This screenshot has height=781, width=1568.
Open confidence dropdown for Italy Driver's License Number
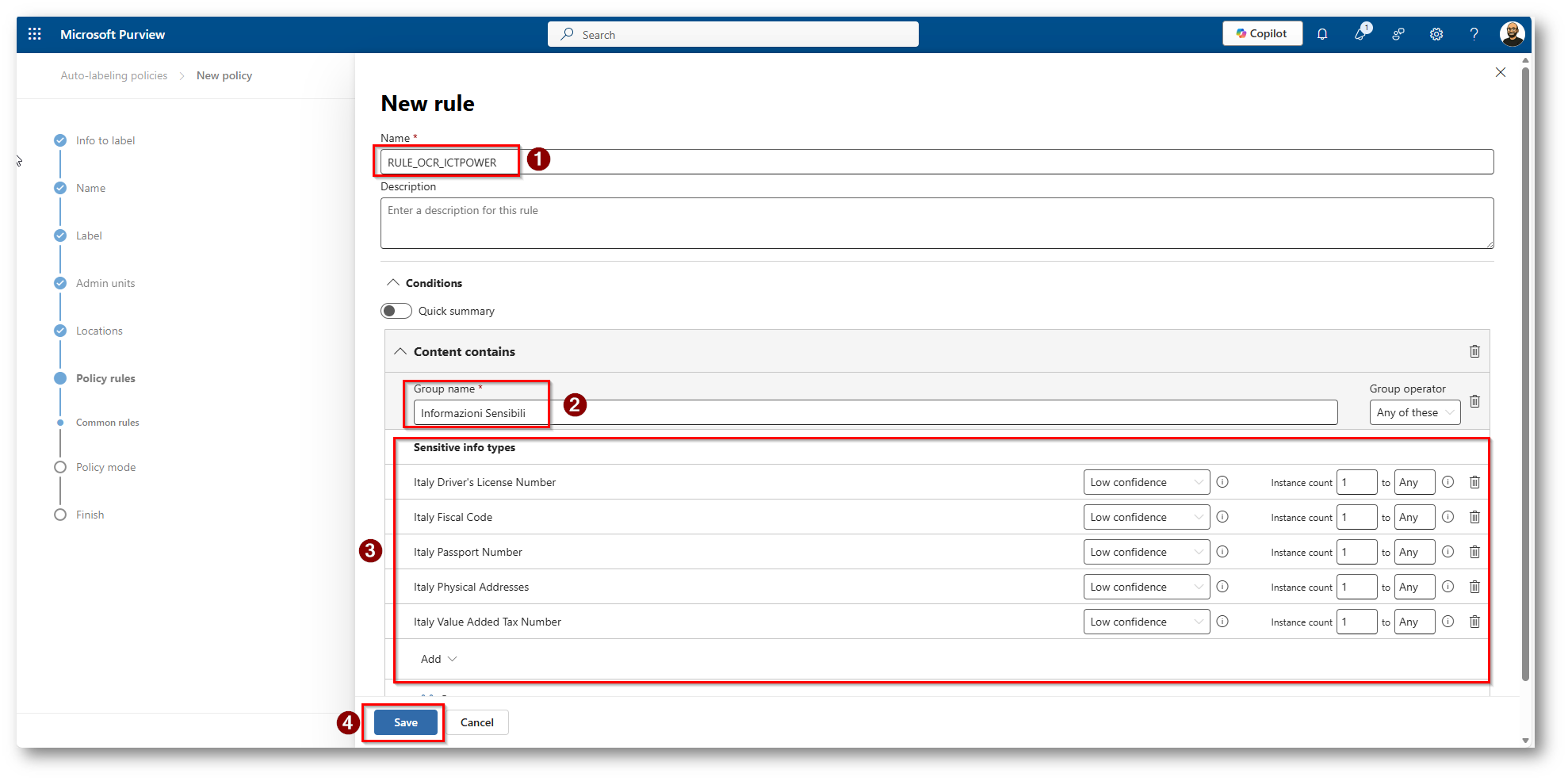pyautogui.click(x=1146, y=482)
